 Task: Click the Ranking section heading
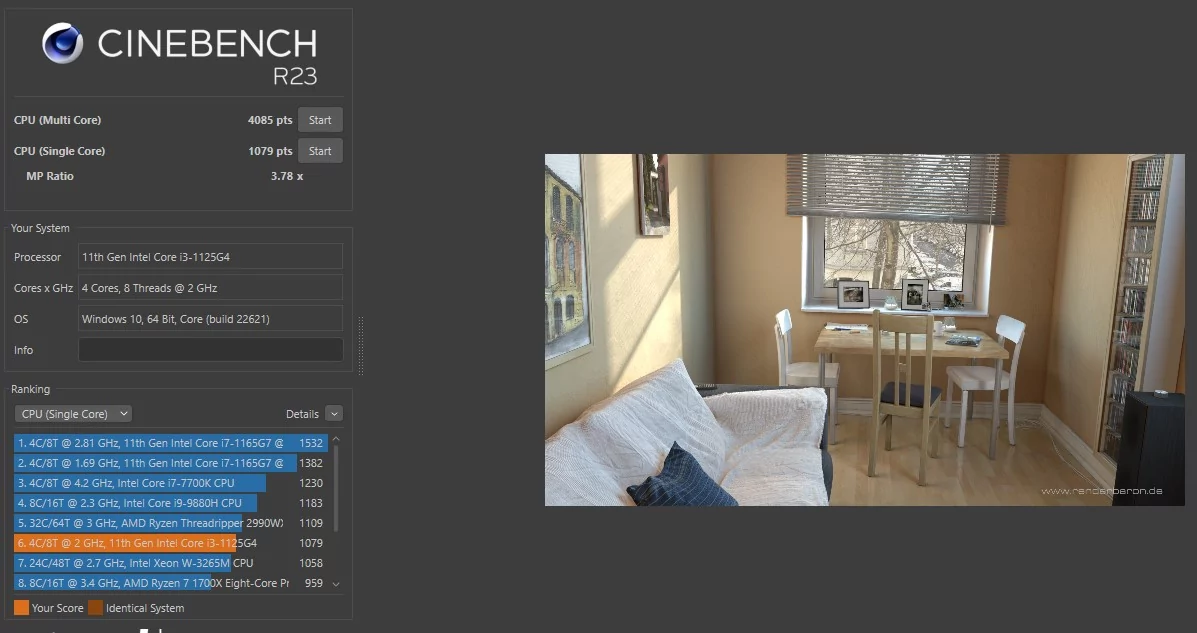click(x=31, y=389)
